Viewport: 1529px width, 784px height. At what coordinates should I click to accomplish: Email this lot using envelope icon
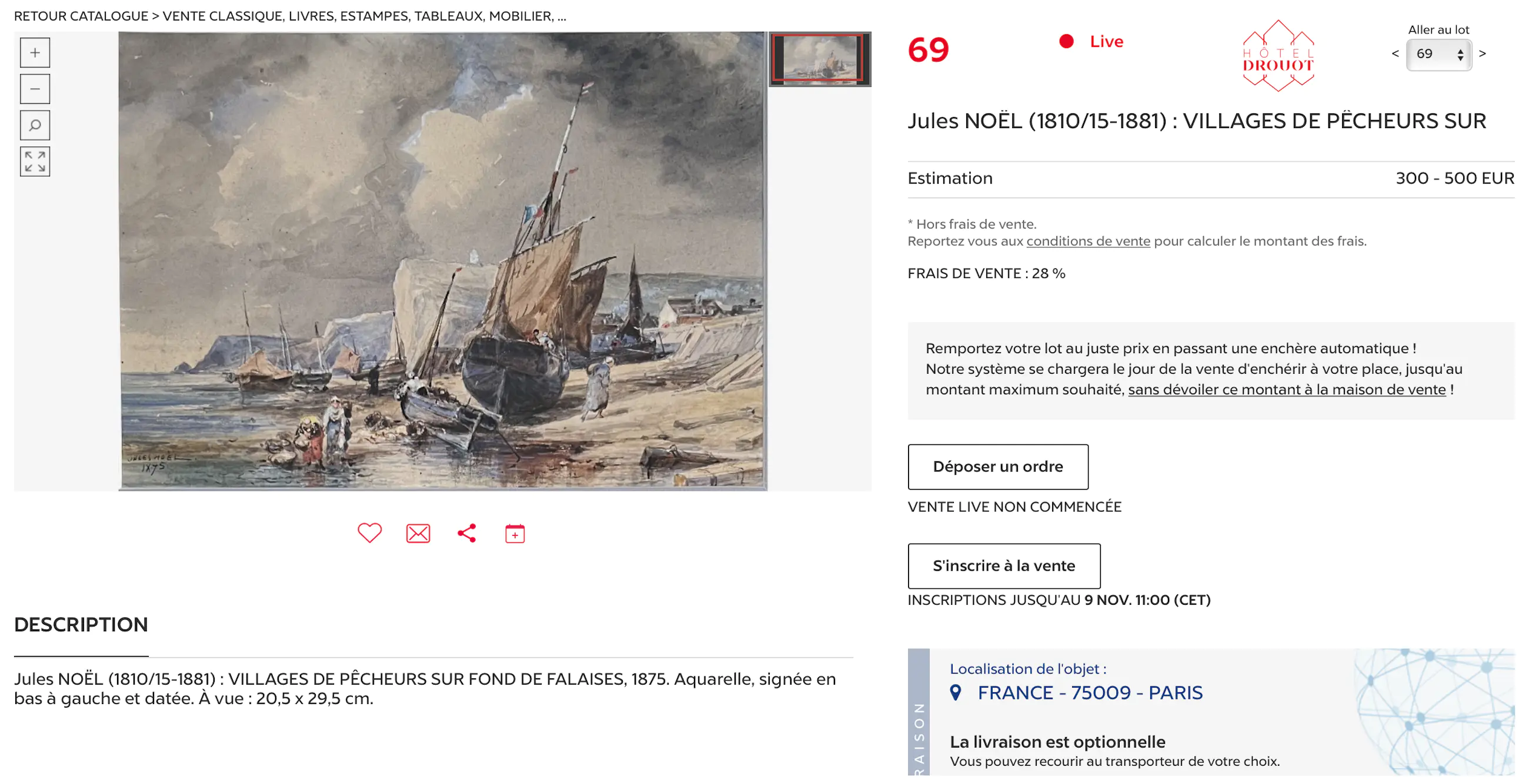coord(418,533)
